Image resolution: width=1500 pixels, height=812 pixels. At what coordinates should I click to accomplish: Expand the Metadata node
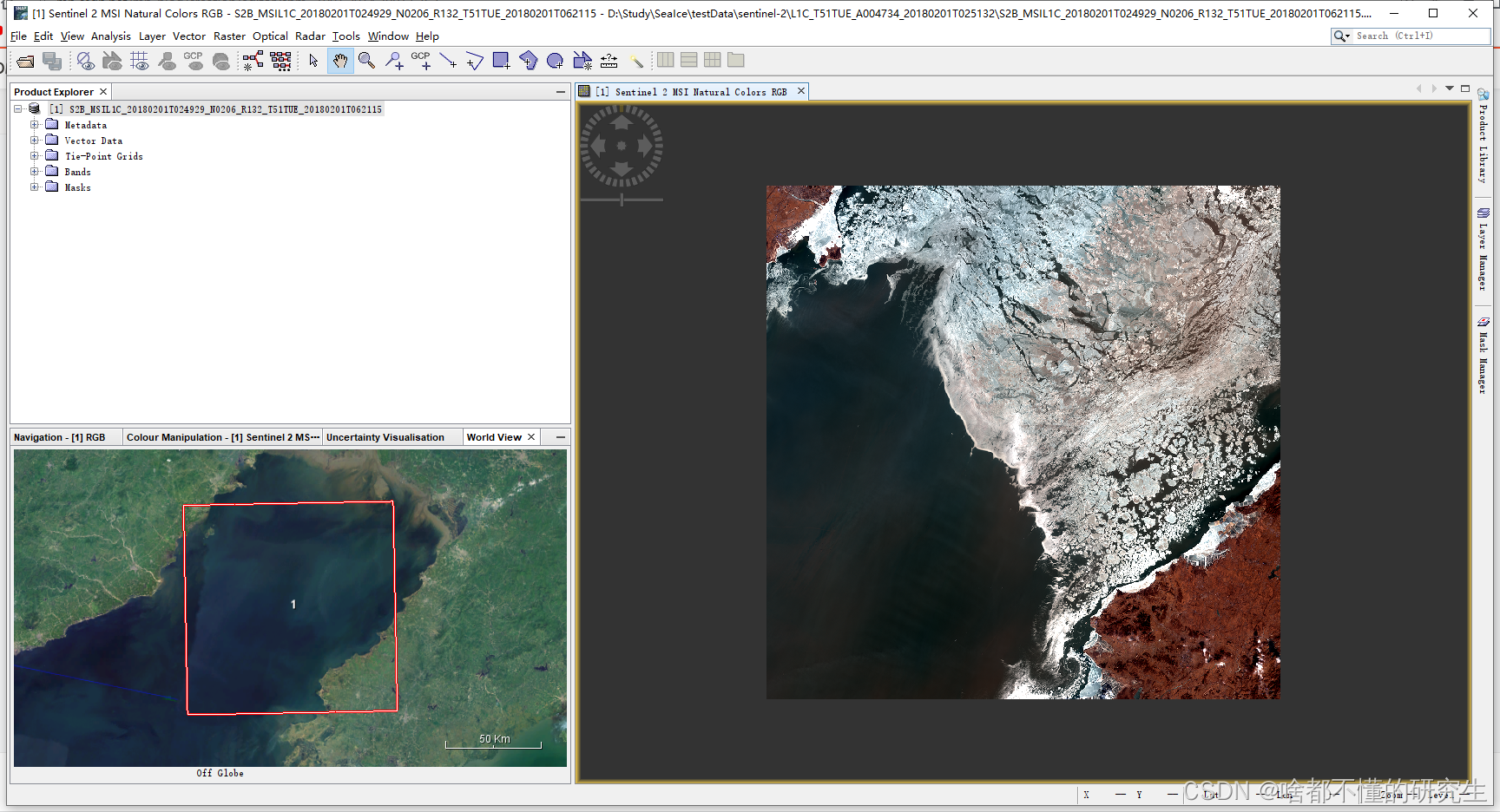(x=35, y=124)
